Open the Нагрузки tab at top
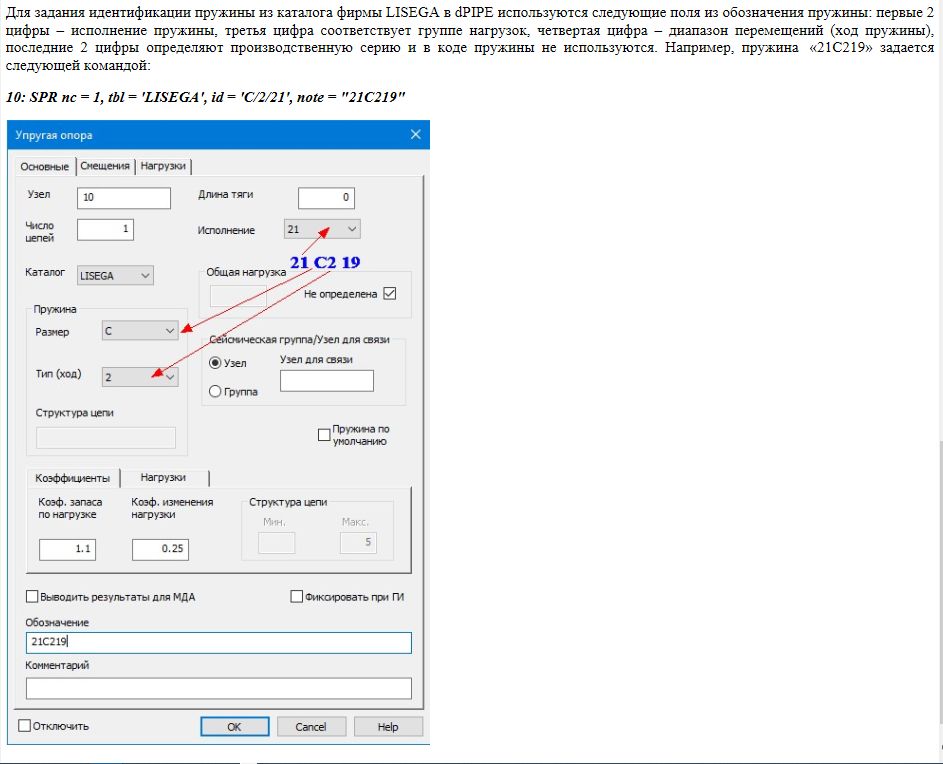 [x=162, y=166]
